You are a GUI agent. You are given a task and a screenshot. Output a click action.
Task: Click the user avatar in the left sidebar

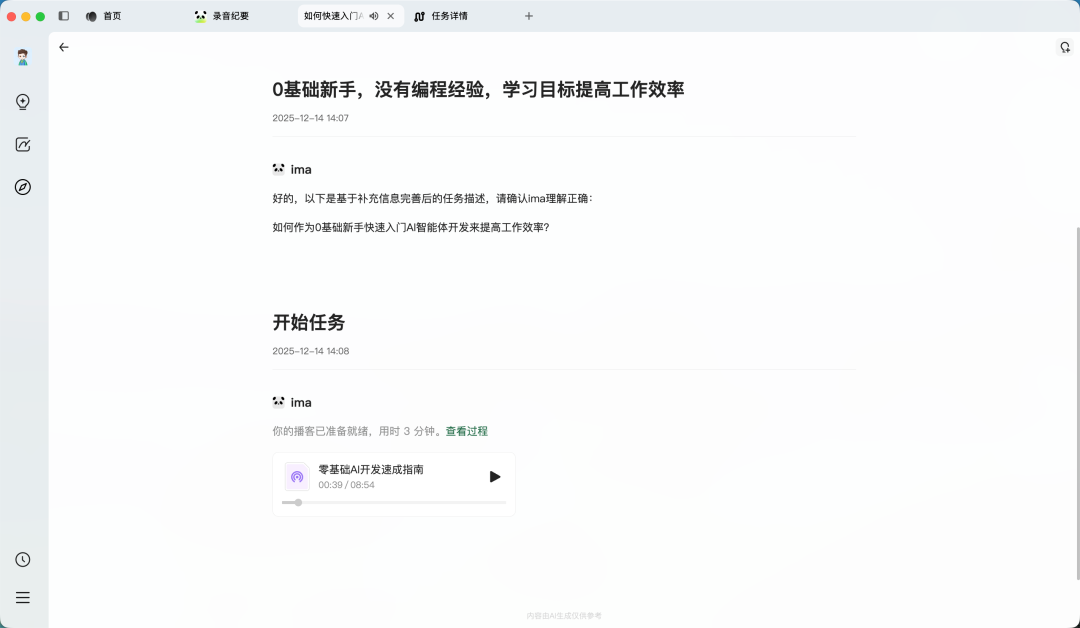[x=22, y=57]
